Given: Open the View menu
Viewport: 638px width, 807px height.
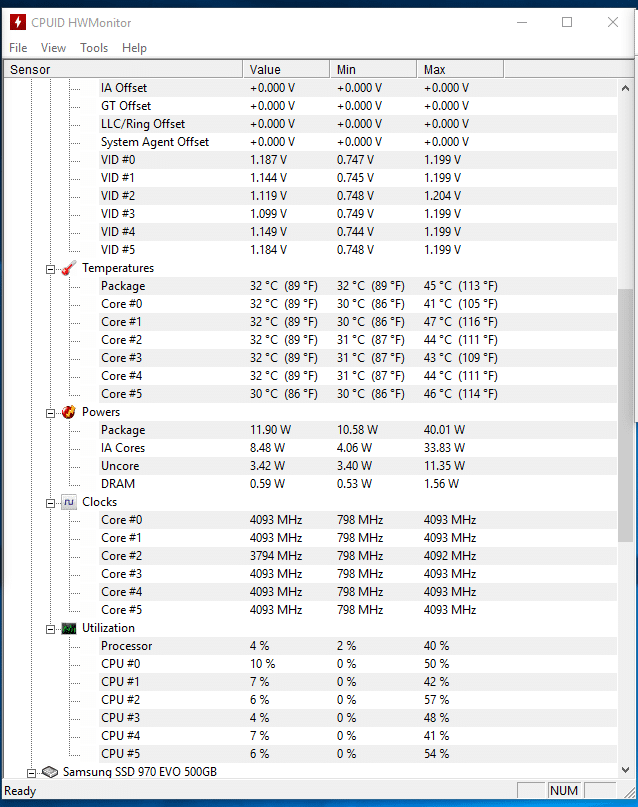Looking at the screenshot, I should point(53,47).
